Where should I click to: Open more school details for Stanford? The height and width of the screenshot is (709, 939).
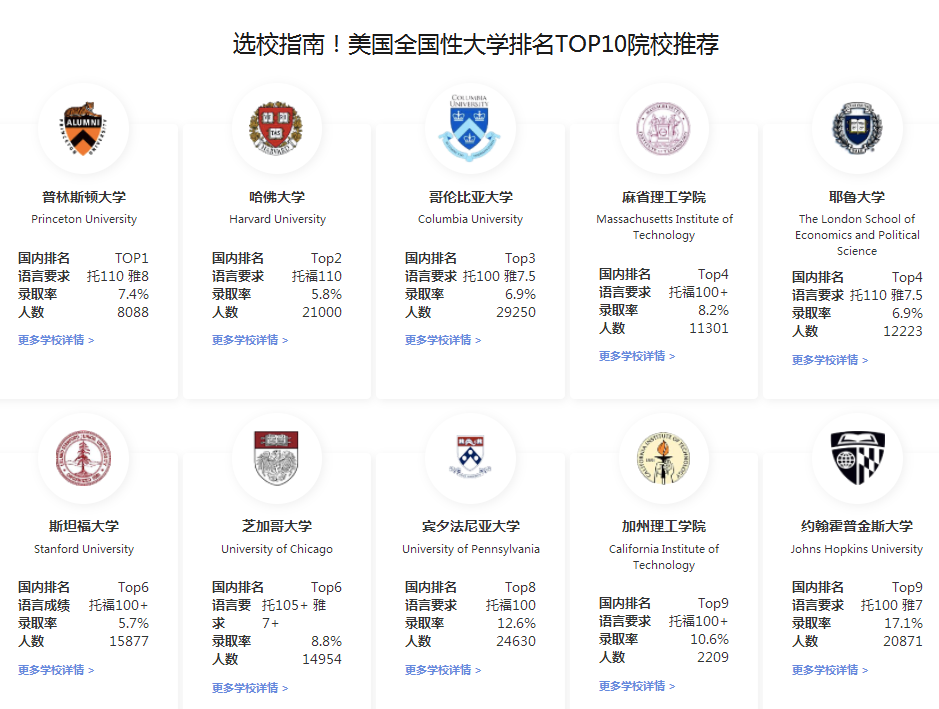click(56, 670)
